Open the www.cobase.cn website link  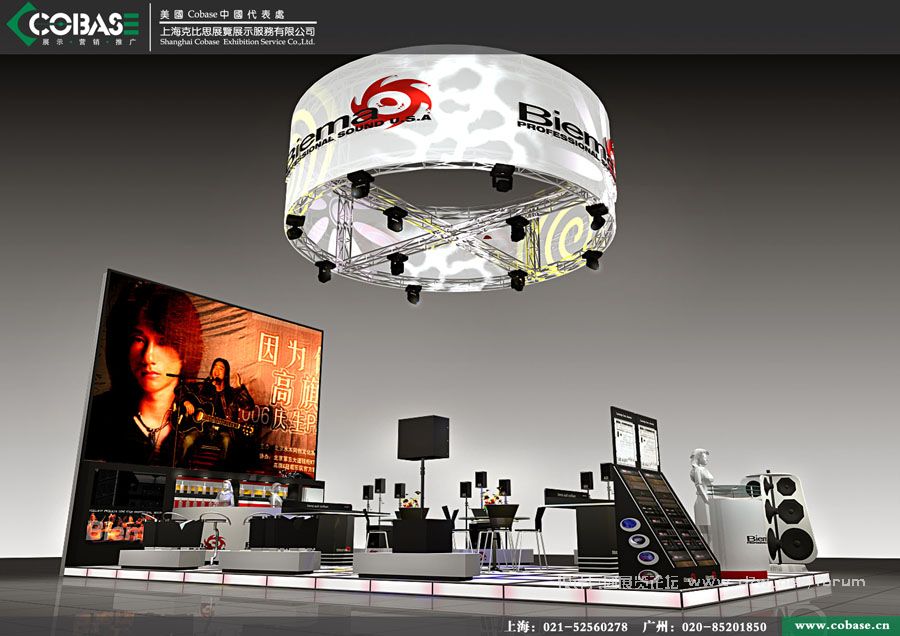(x=842, y=626)
